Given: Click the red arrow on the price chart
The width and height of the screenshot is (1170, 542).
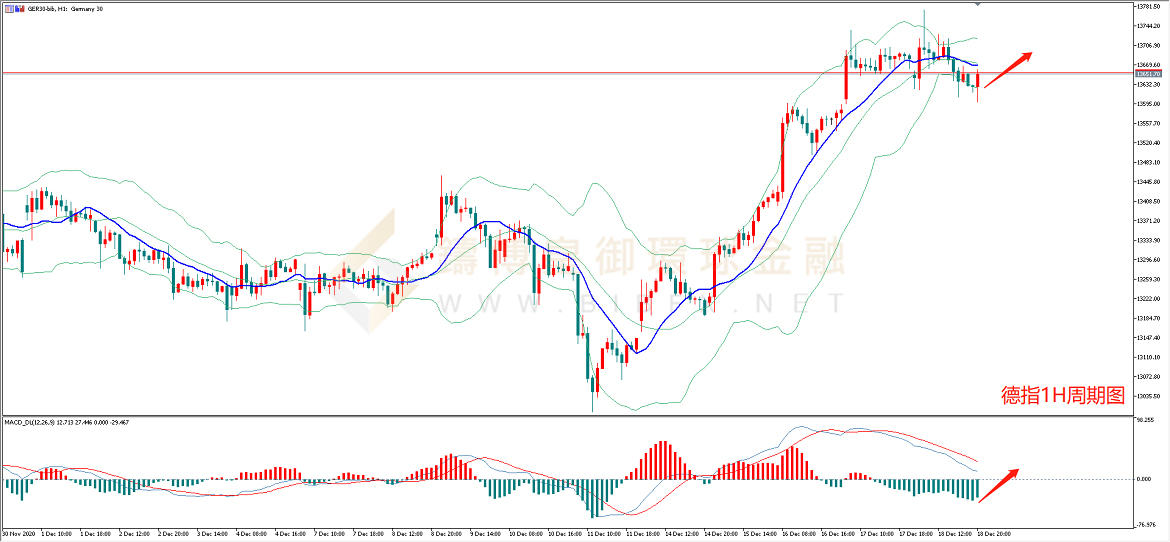Looking at the screenshot, I should click(x=1007, y=61).
